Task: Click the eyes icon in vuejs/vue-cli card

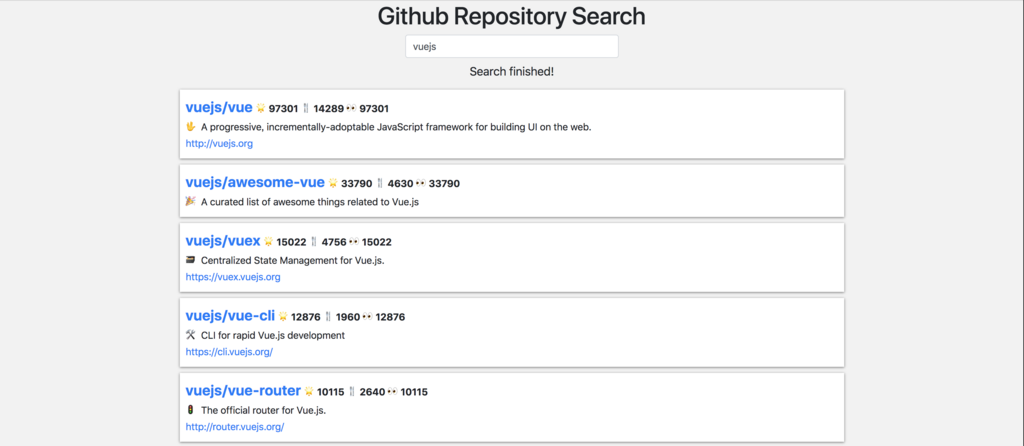Action: pos(368,317)
